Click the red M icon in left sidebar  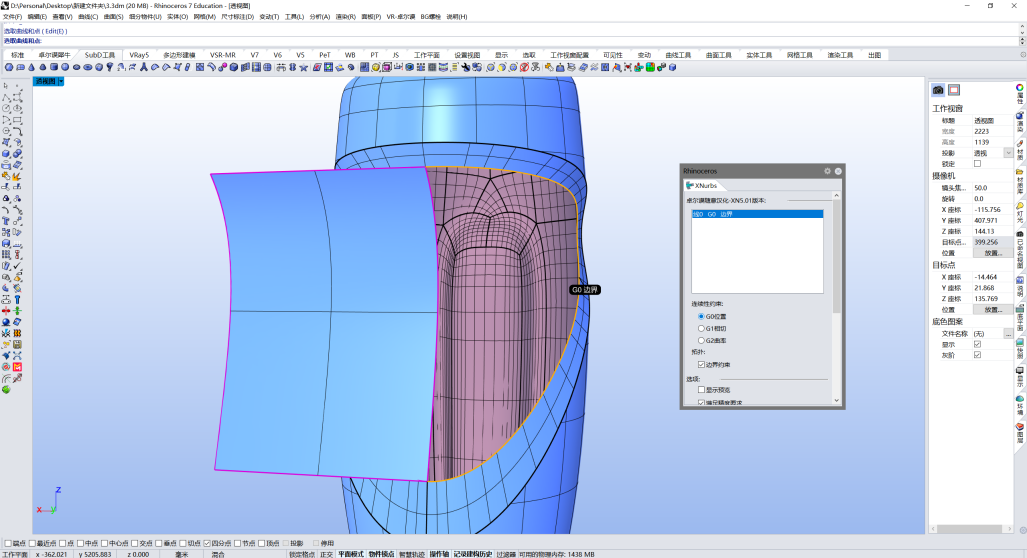click(17, 367)
